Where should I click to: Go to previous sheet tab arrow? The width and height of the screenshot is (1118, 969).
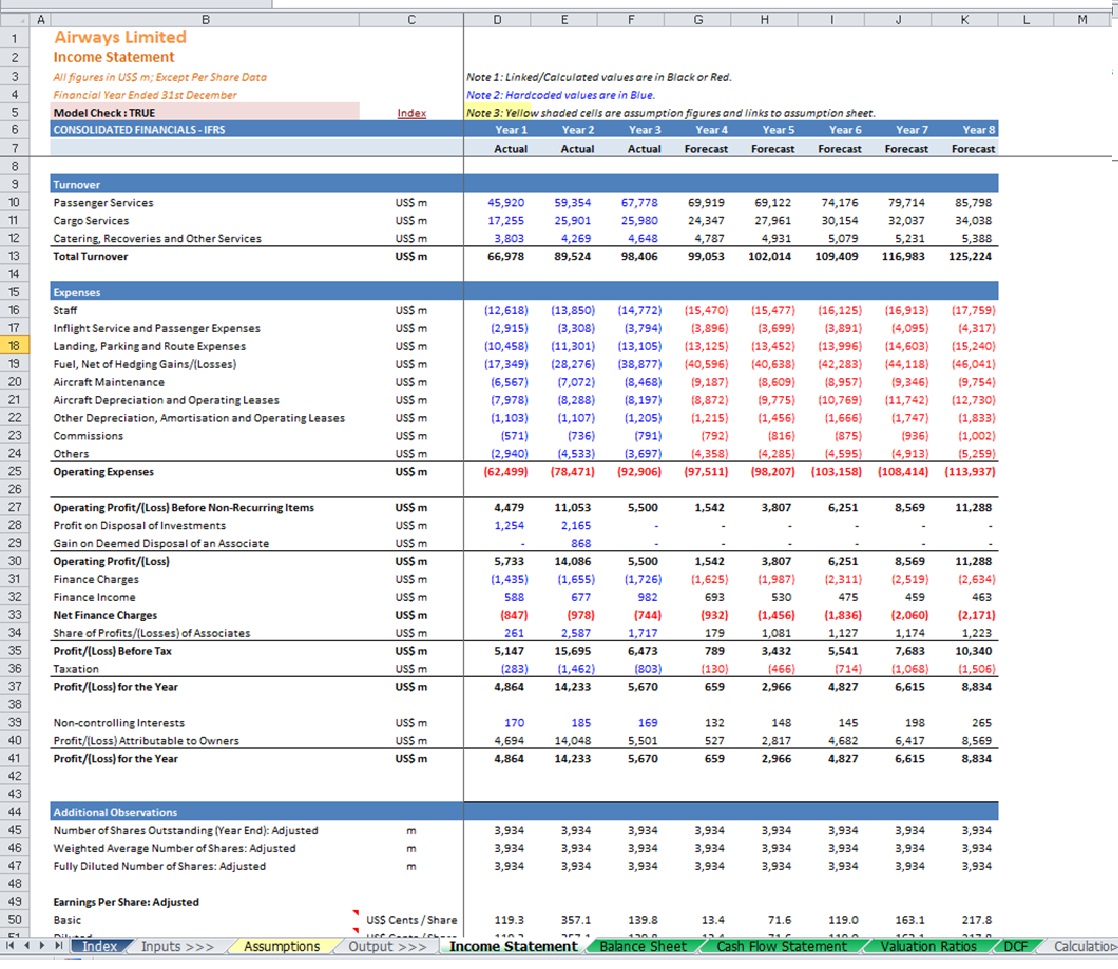26,945
